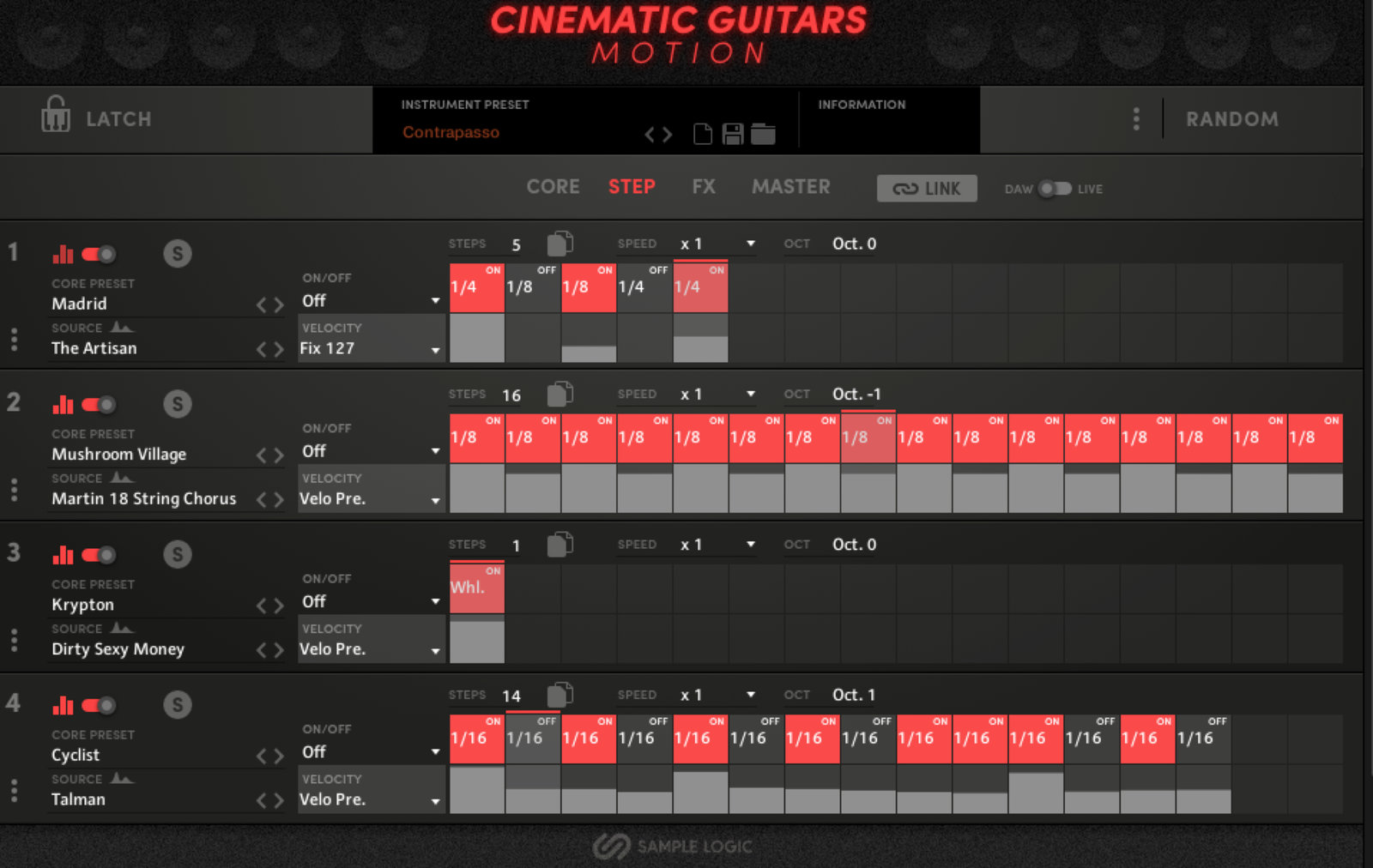Save the instrument preset with floppy icon
Viewport: 1373px width, 868px height.
(732, 134)
